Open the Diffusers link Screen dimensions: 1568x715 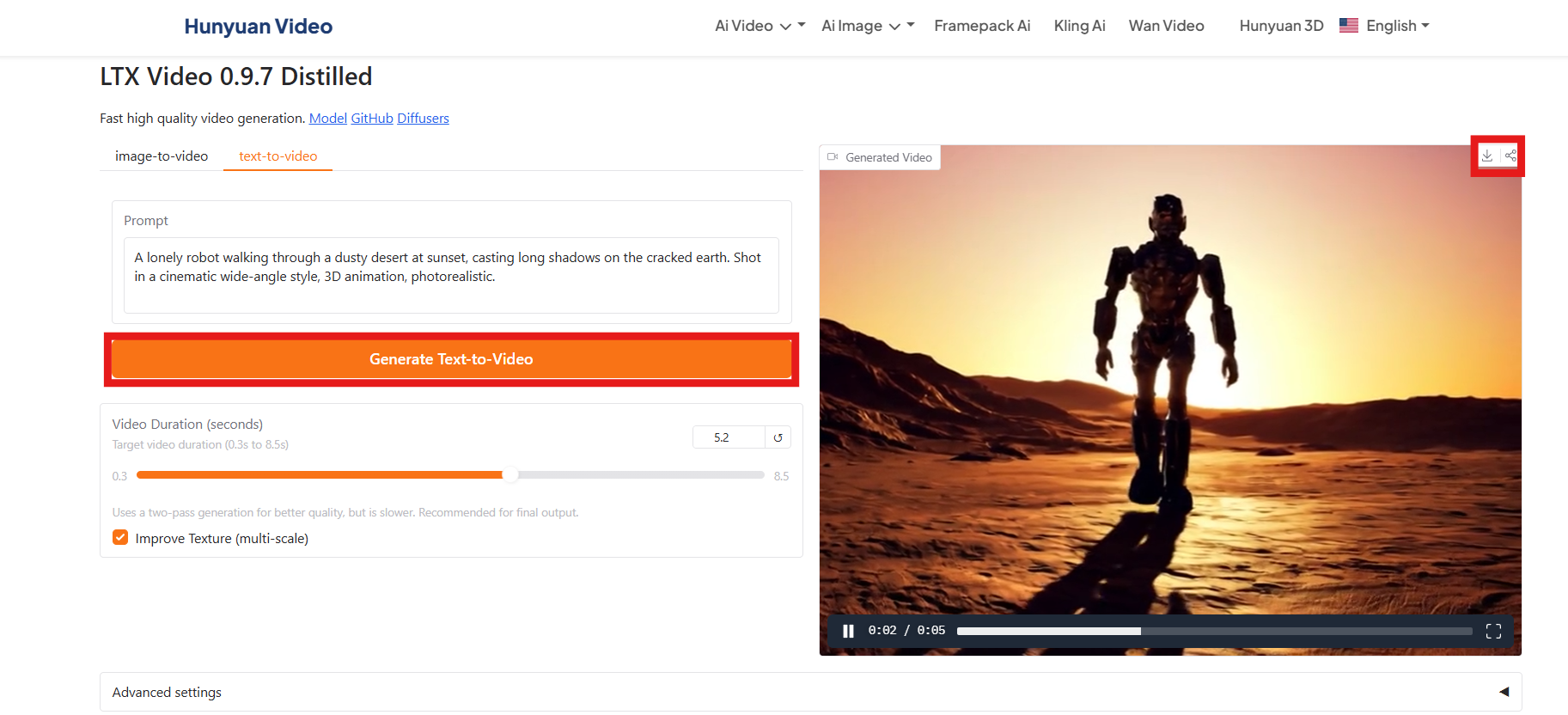pos(423,118)
